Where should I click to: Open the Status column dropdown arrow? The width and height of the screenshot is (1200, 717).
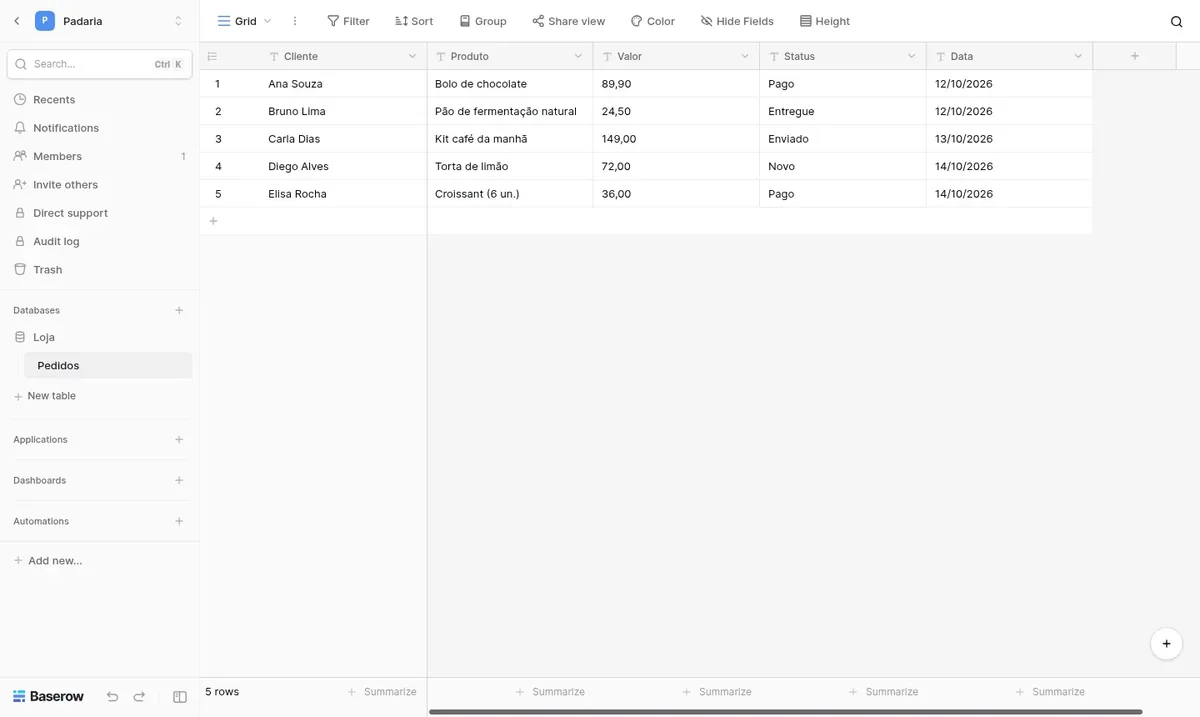click(x=911, y=56)
